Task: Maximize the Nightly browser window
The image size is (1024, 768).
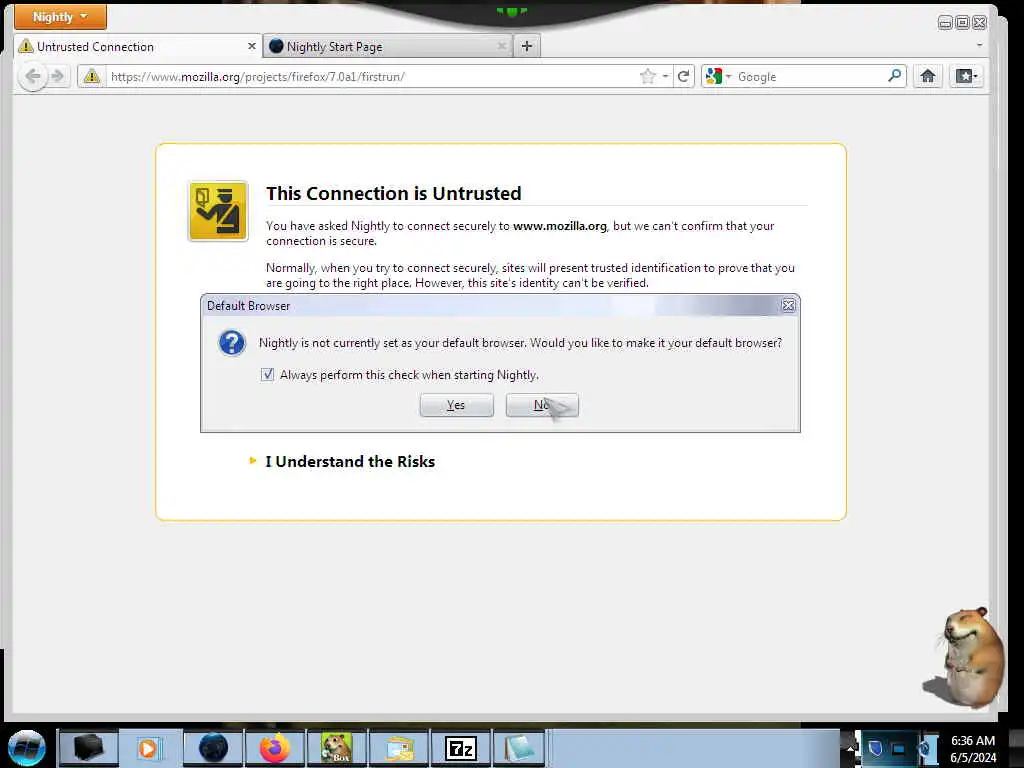Action: pyautogui.click(x=962, y=23)
